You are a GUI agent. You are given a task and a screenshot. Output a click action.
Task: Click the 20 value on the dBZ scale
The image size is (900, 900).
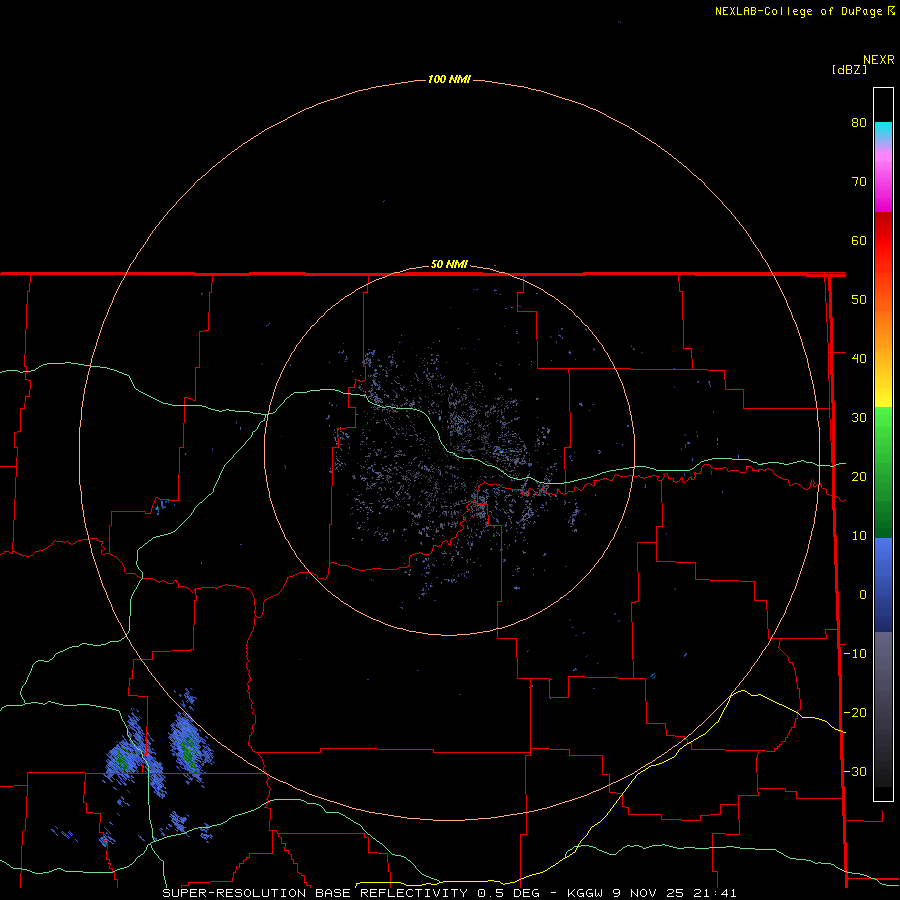(x=859, y=477)
